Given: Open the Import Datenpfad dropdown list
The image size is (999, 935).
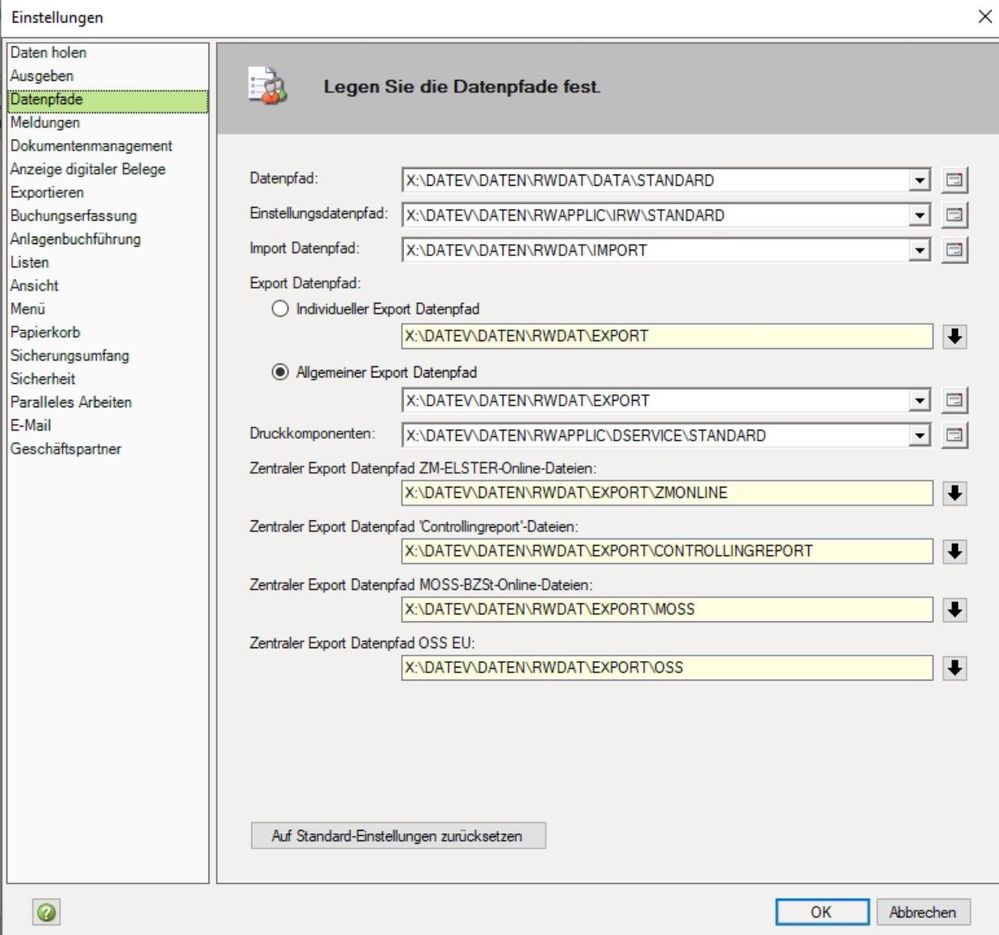Looking at the screenshot, I should pos(919,251).
